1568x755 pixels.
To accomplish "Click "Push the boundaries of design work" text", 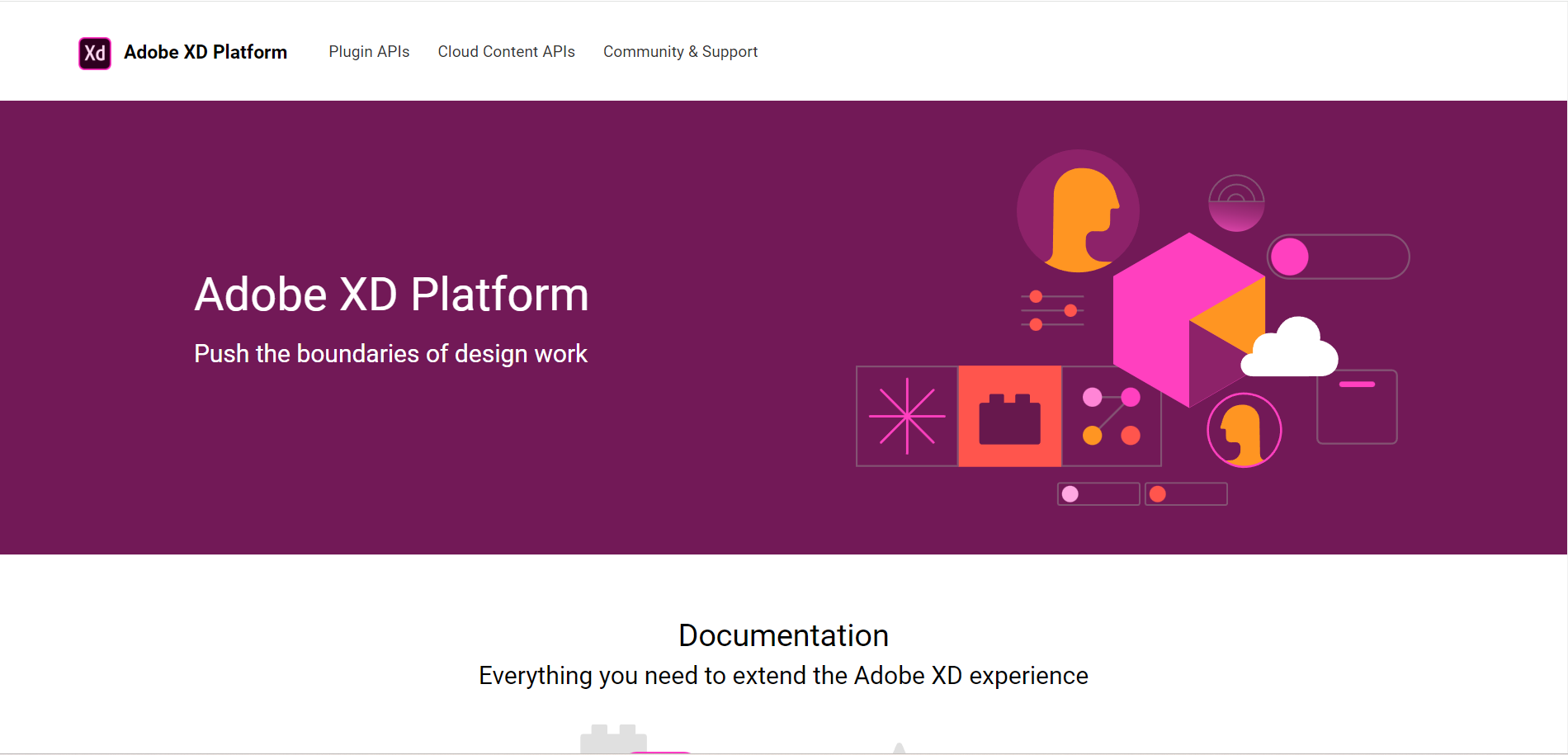I will tap(390, 354).
